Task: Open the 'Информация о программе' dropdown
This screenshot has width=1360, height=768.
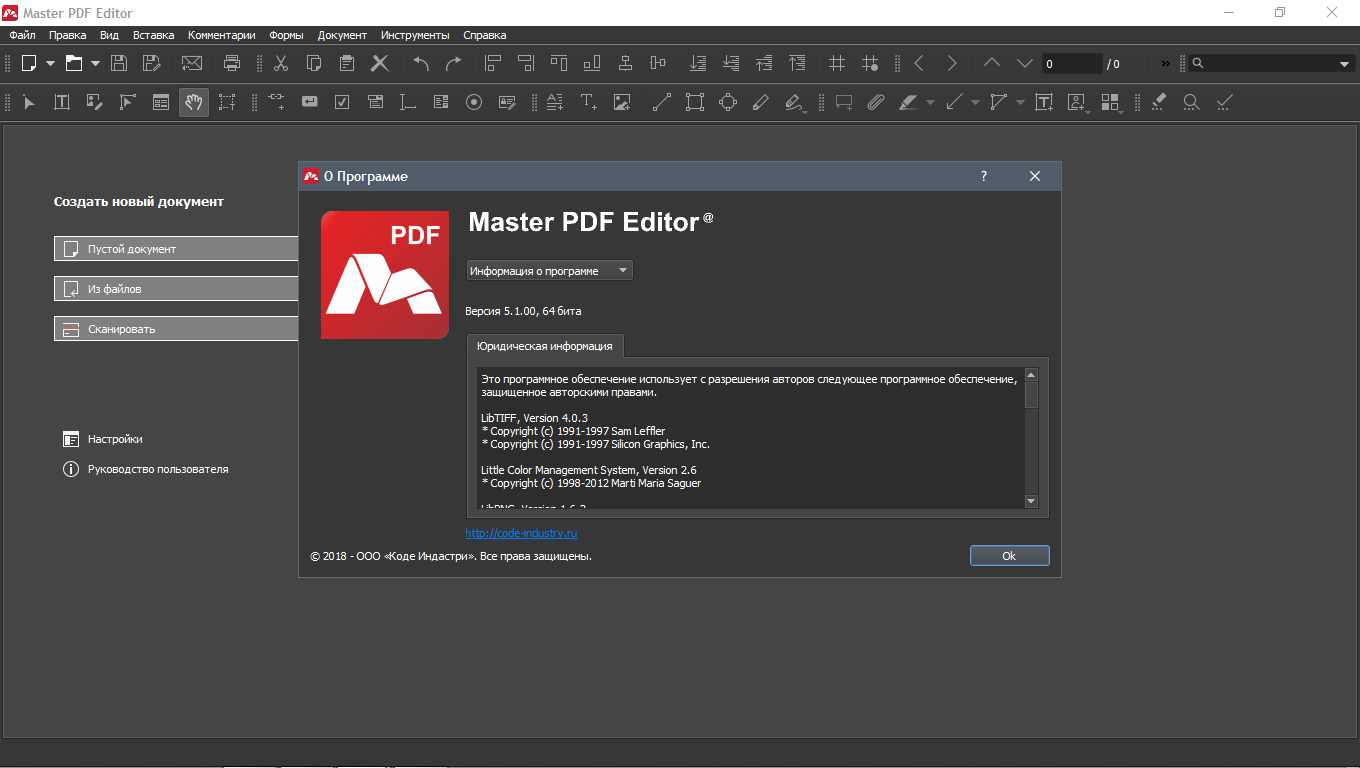Action: [x=549, y=271]
